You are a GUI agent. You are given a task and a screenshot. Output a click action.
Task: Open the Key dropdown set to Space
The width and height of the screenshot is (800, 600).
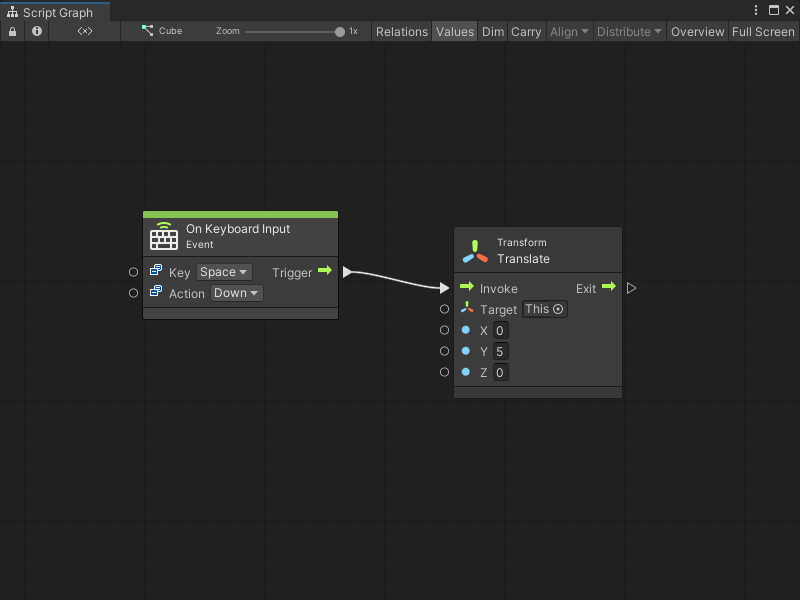click(224, 271)
